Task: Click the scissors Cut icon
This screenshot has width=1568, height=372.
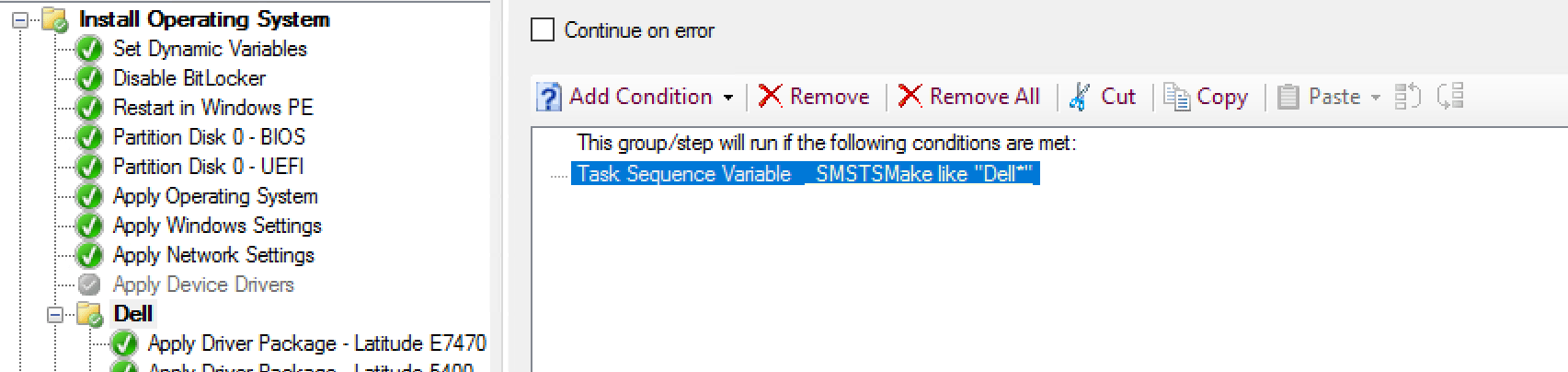Action: (1081, 97)
